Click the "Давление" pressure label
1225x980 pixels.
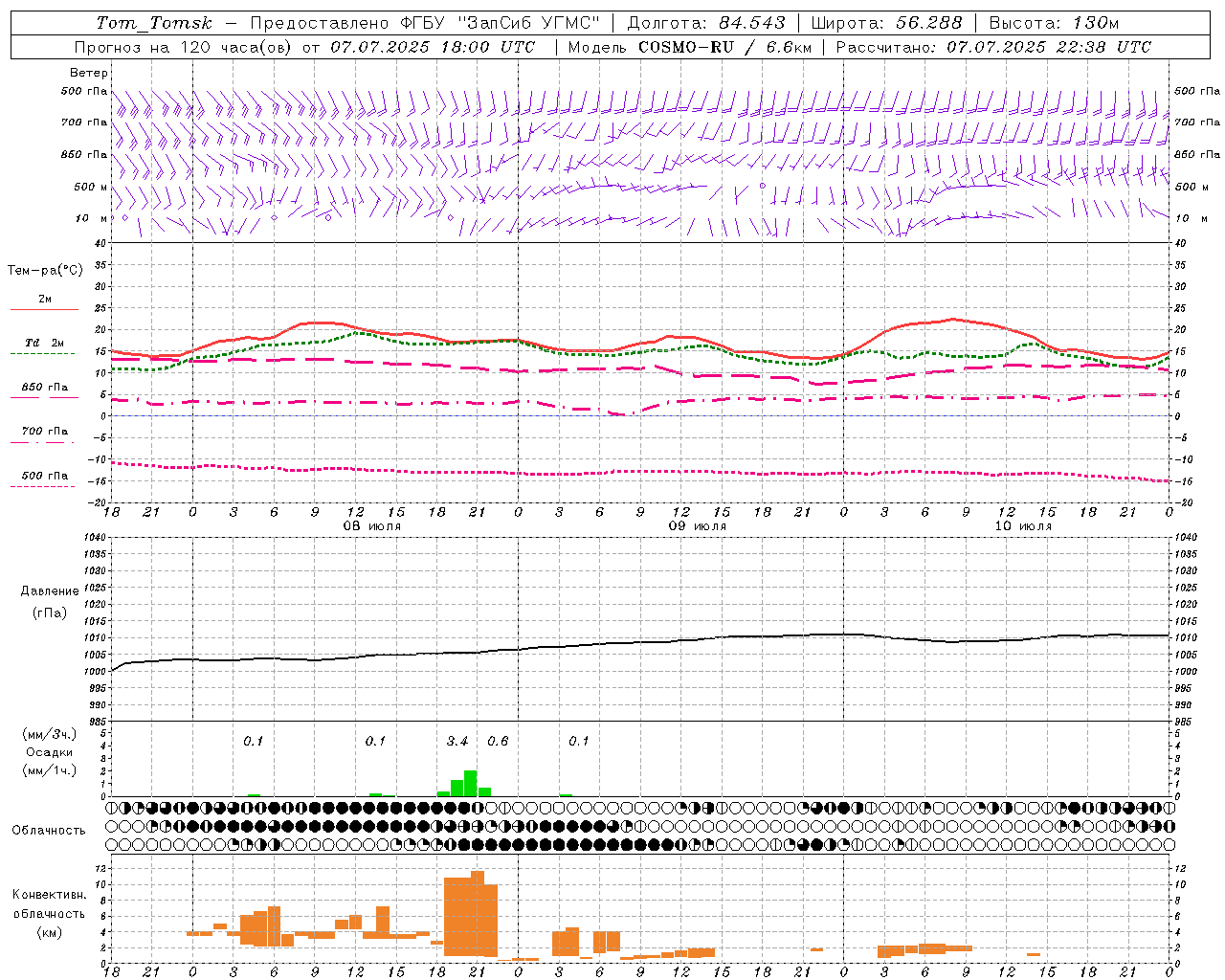(x=50, y=591)
